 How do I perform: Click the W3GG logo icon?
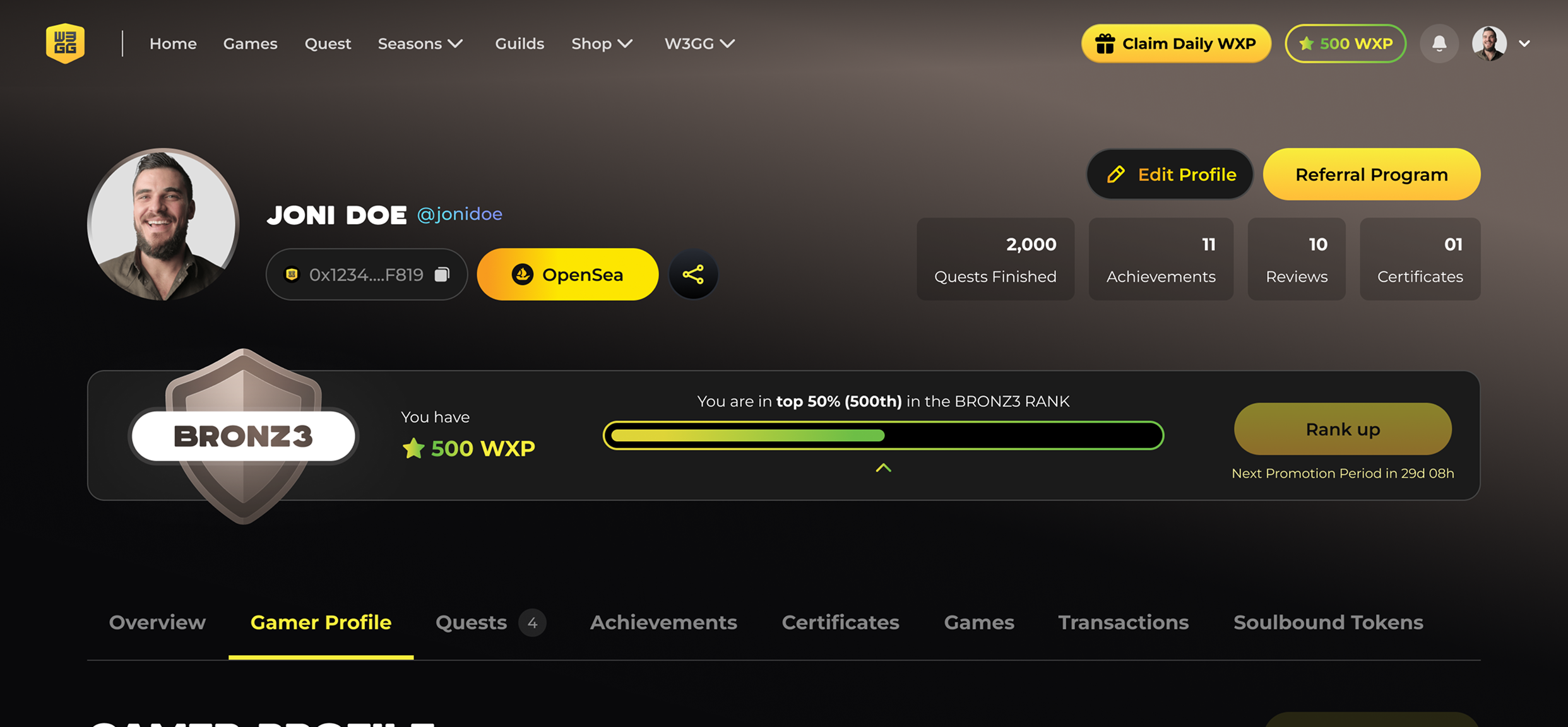pos(65,44)
